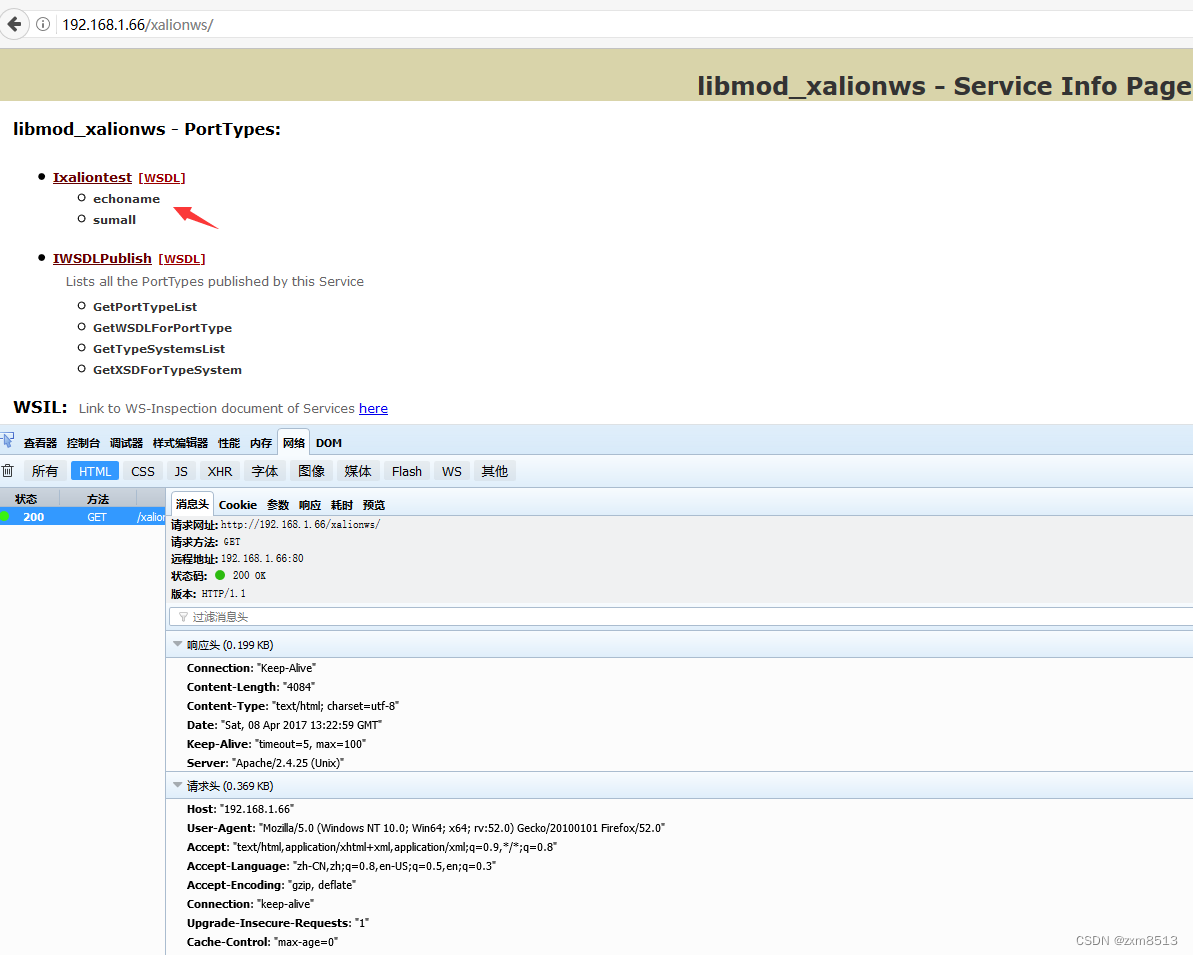Switch to the 响应 response detail tab

(x=310, y=505)
